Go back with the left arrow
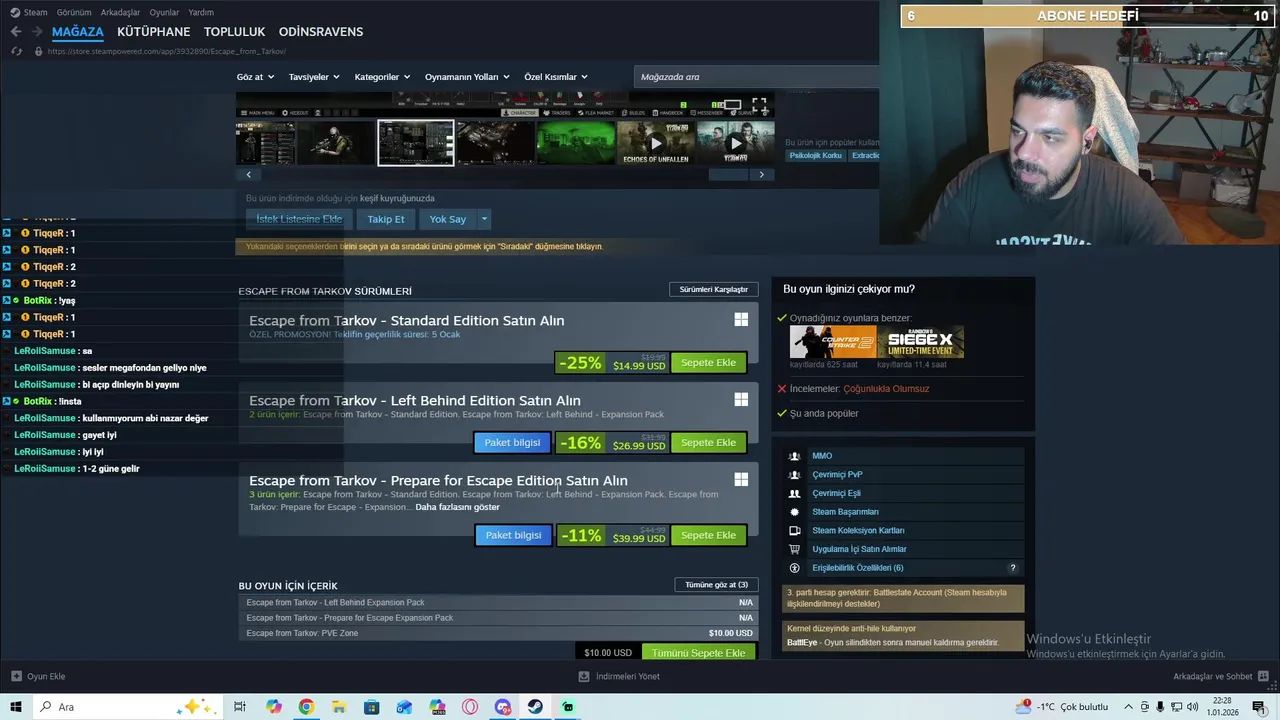 click(x=16, y=32)
